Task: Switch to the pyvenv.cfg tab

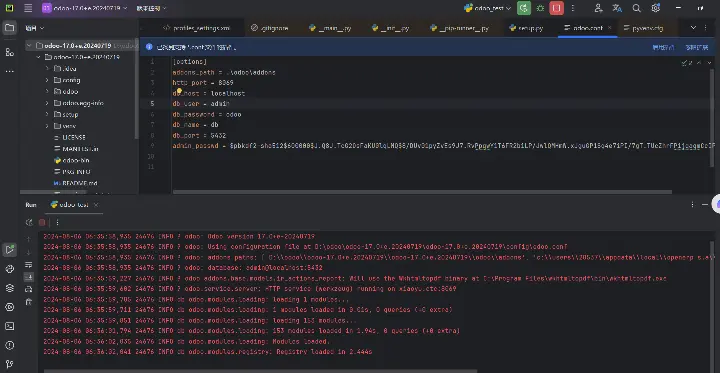Action: click(644, 28)
